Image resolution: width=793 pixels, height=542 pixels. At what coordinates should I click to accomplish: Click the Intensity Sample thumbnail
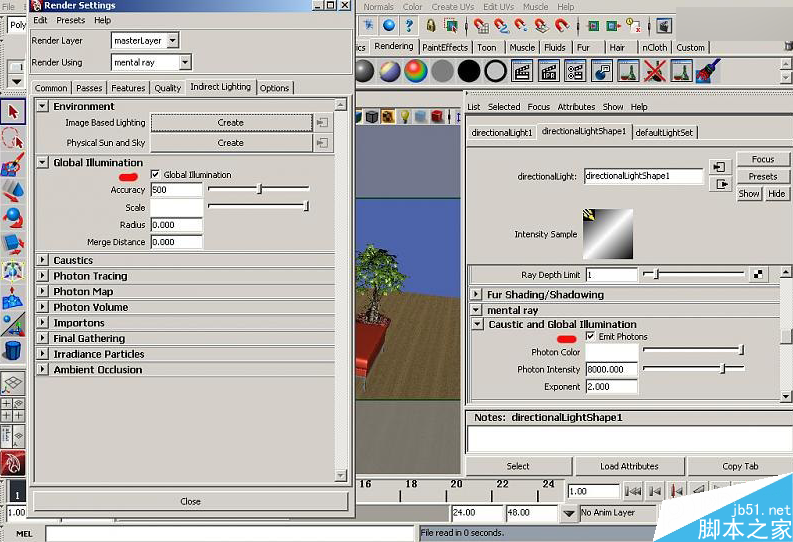coord(608,234)
